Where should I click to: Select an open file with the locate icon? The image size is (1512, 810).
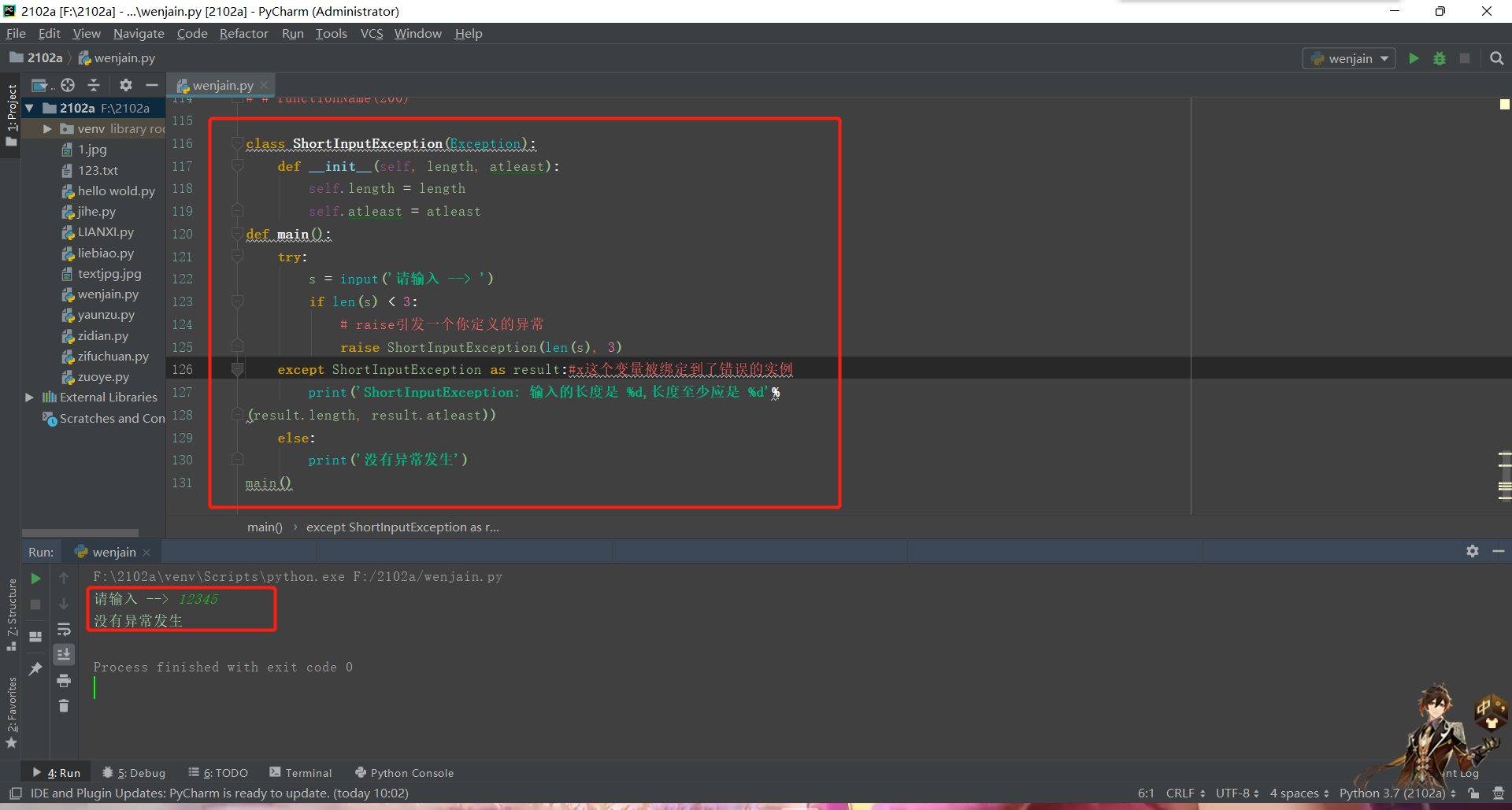coord(67,85)
